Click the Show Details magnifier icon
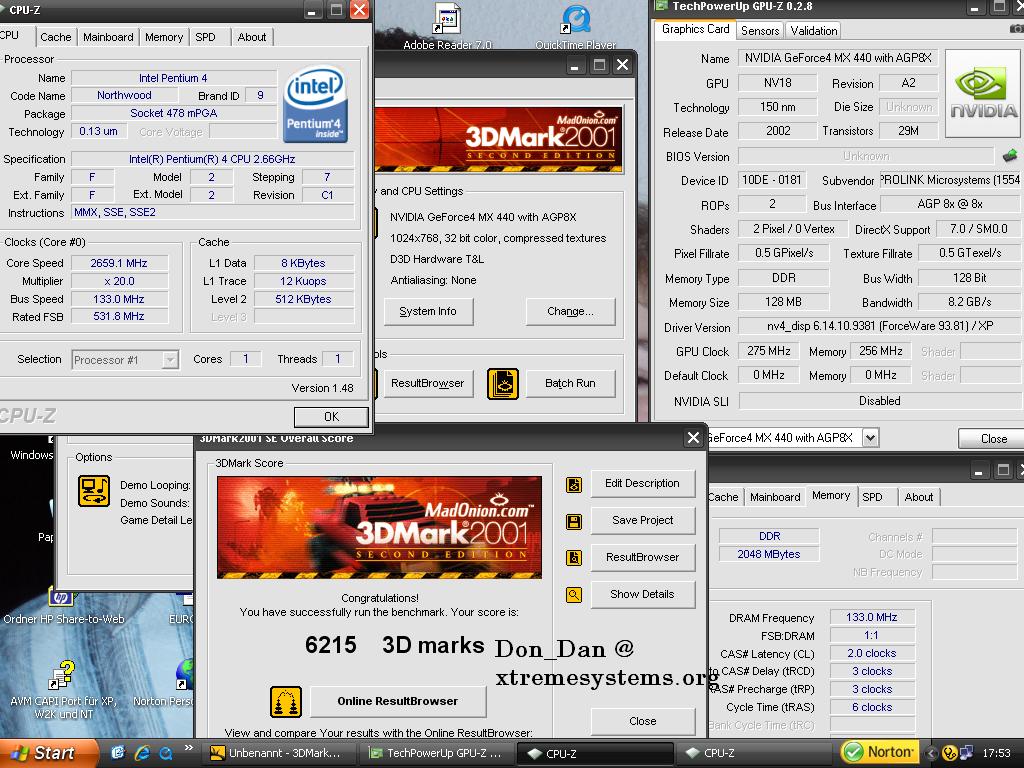 (573, 595)
